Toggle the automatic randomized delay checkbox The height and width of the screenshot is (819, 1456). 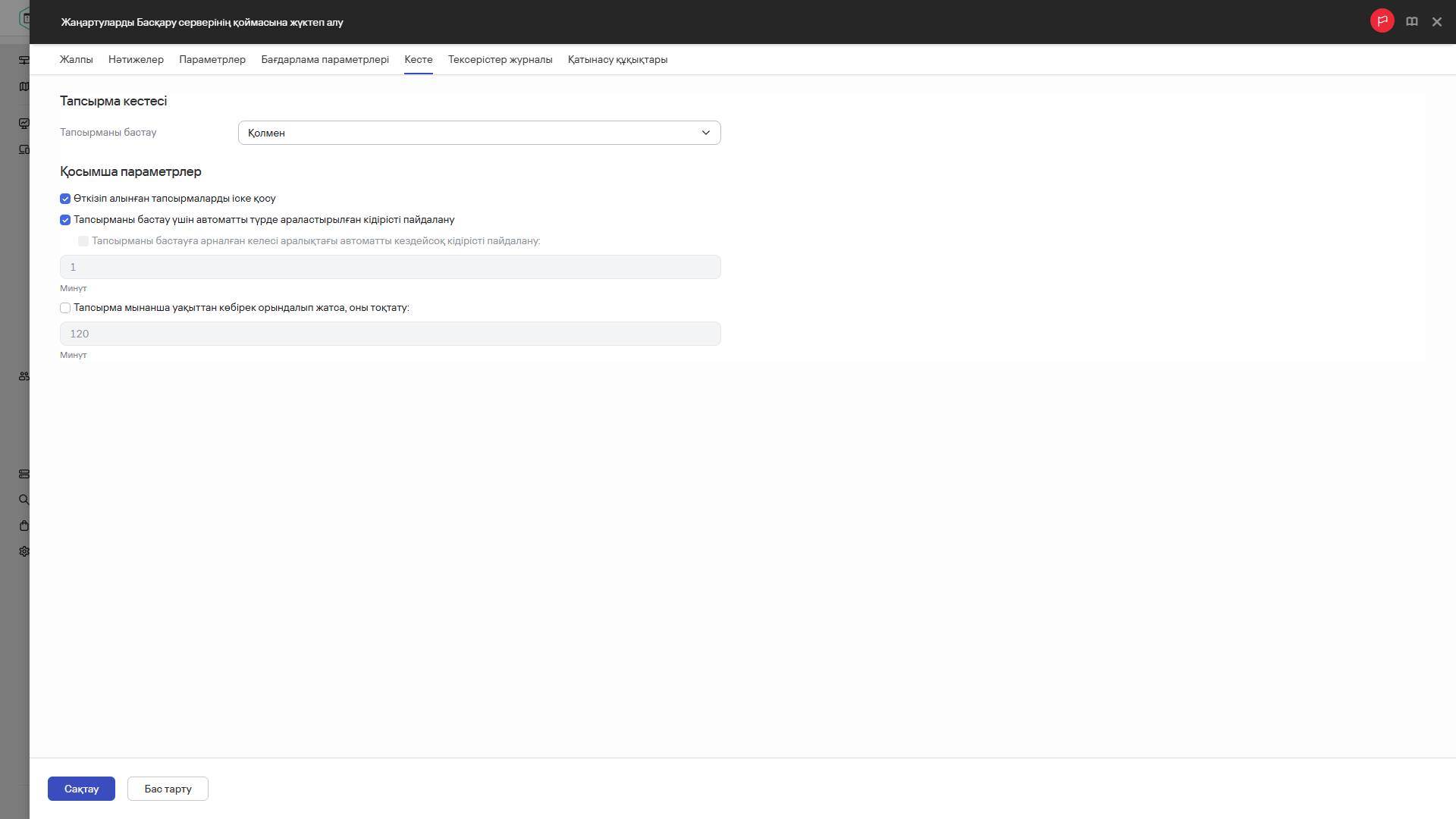tap(65, 220)
